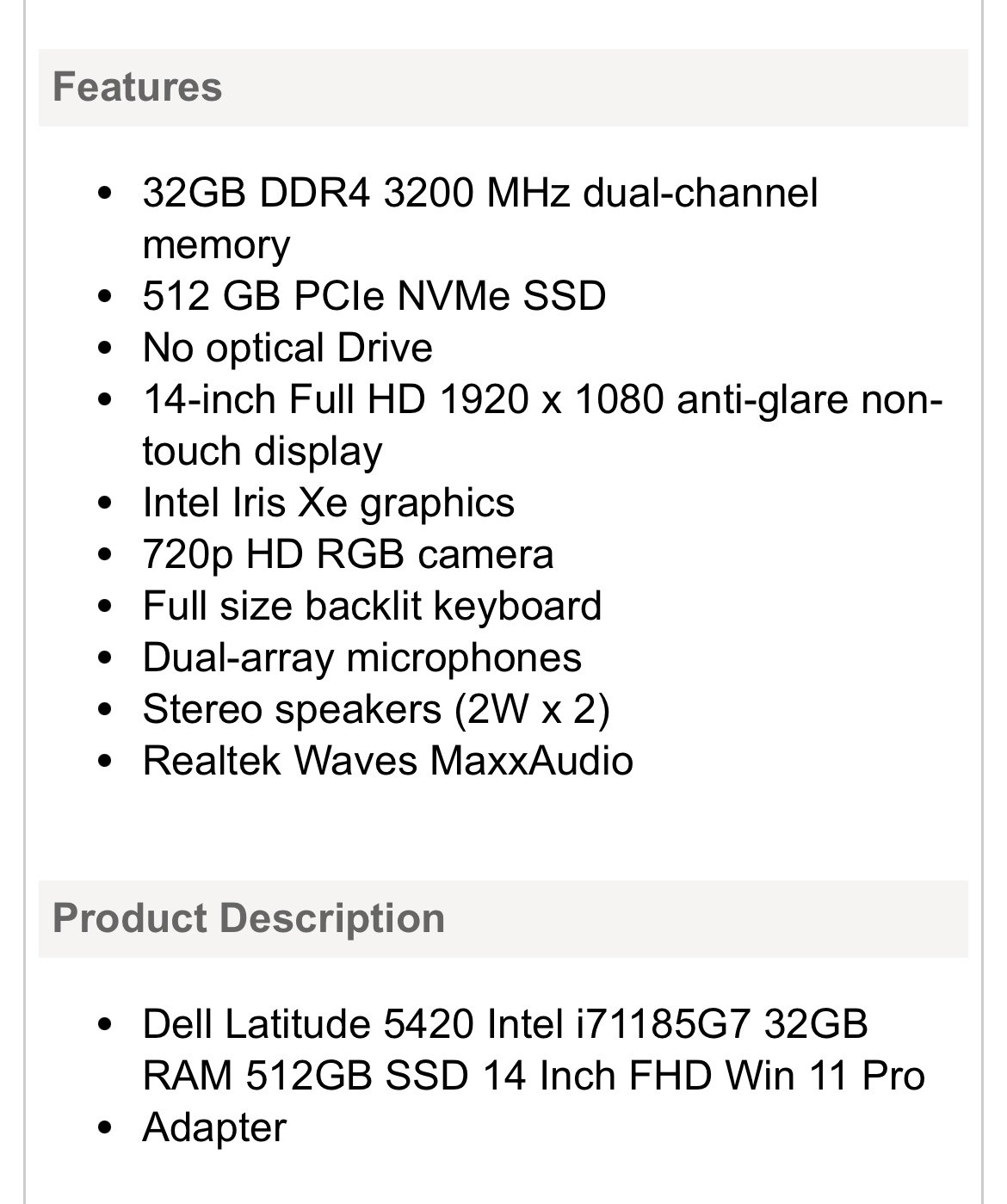Select the Stereo speakers (2W x 2) line
The image size is (1007, 1204).
click(x=376, y=709)
